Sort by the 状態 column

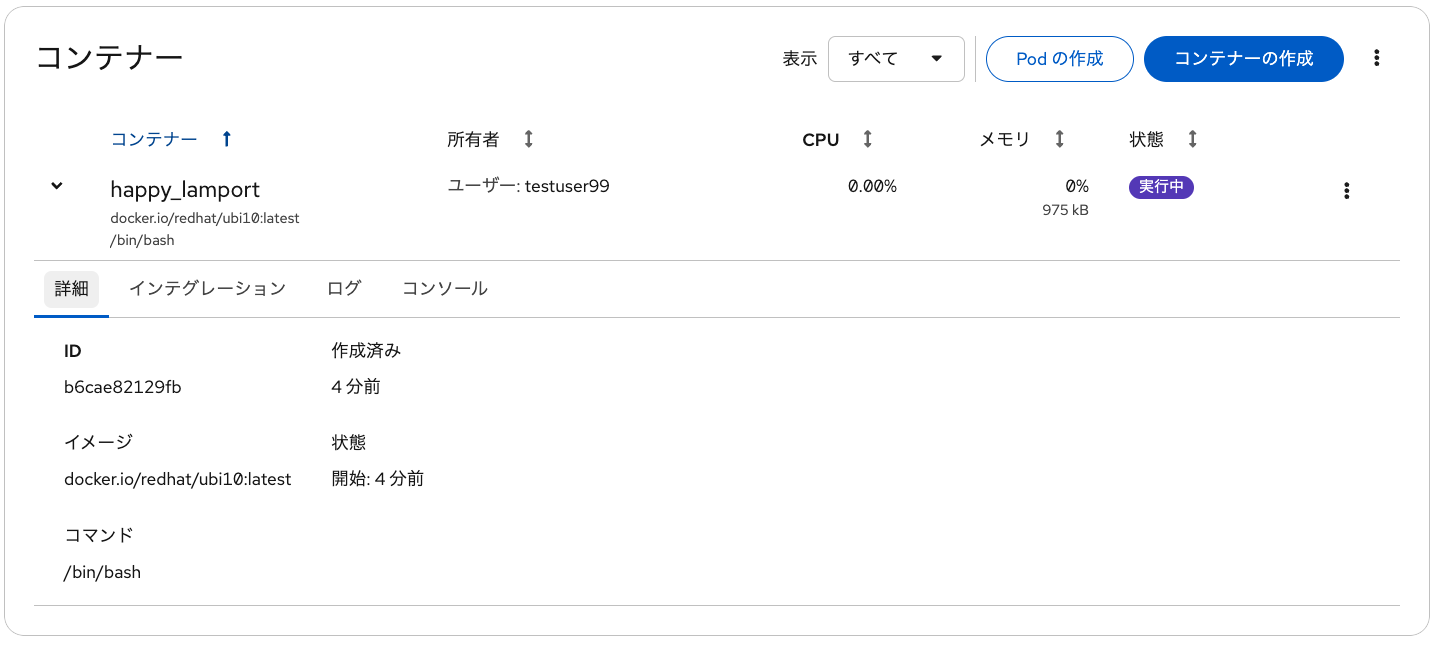1192,139
